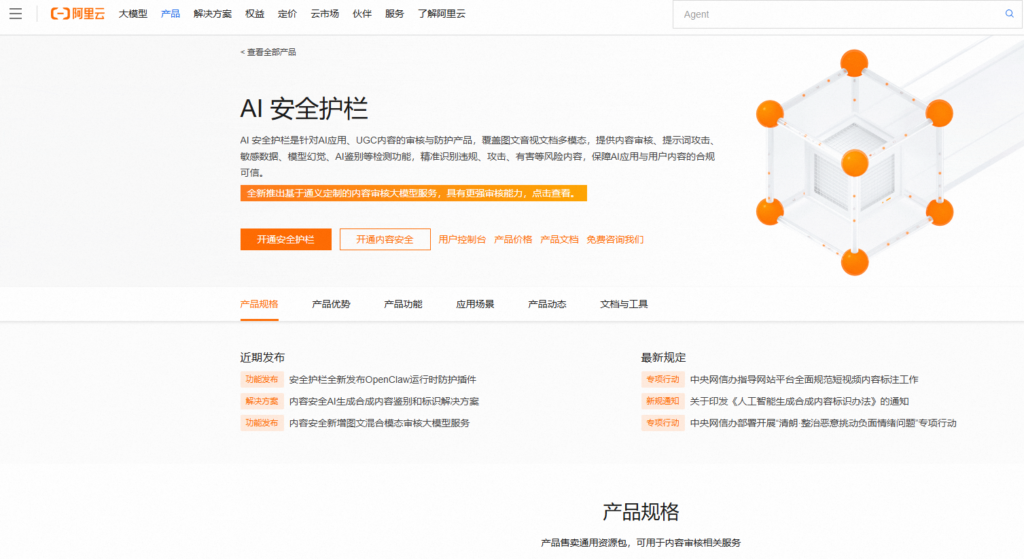Open 中央网信办指导网站平台全面规范短视频内容标注工作
1024x559 pixels.
point(804,379)
